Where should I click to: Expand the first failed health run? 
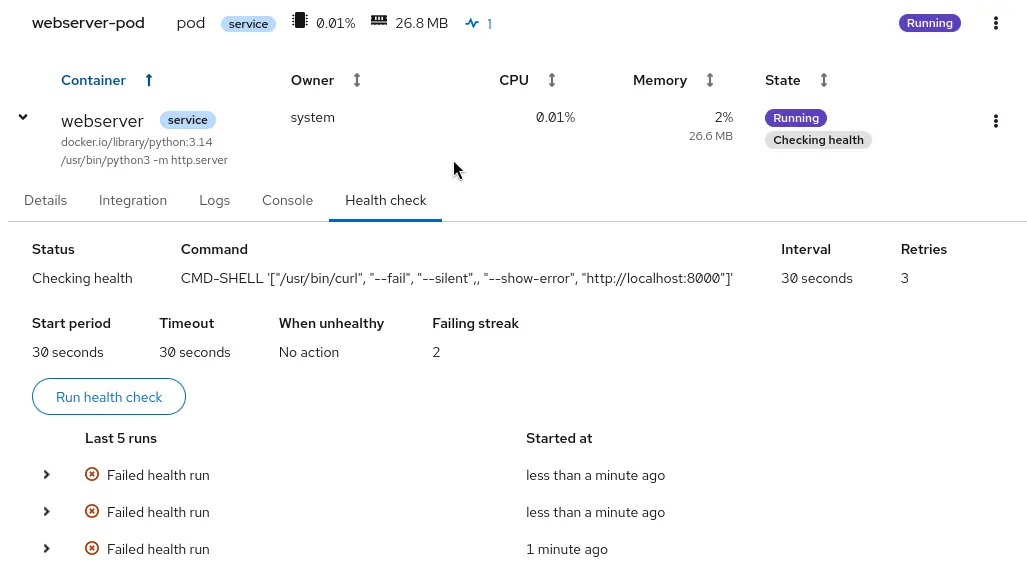point(46,475)
